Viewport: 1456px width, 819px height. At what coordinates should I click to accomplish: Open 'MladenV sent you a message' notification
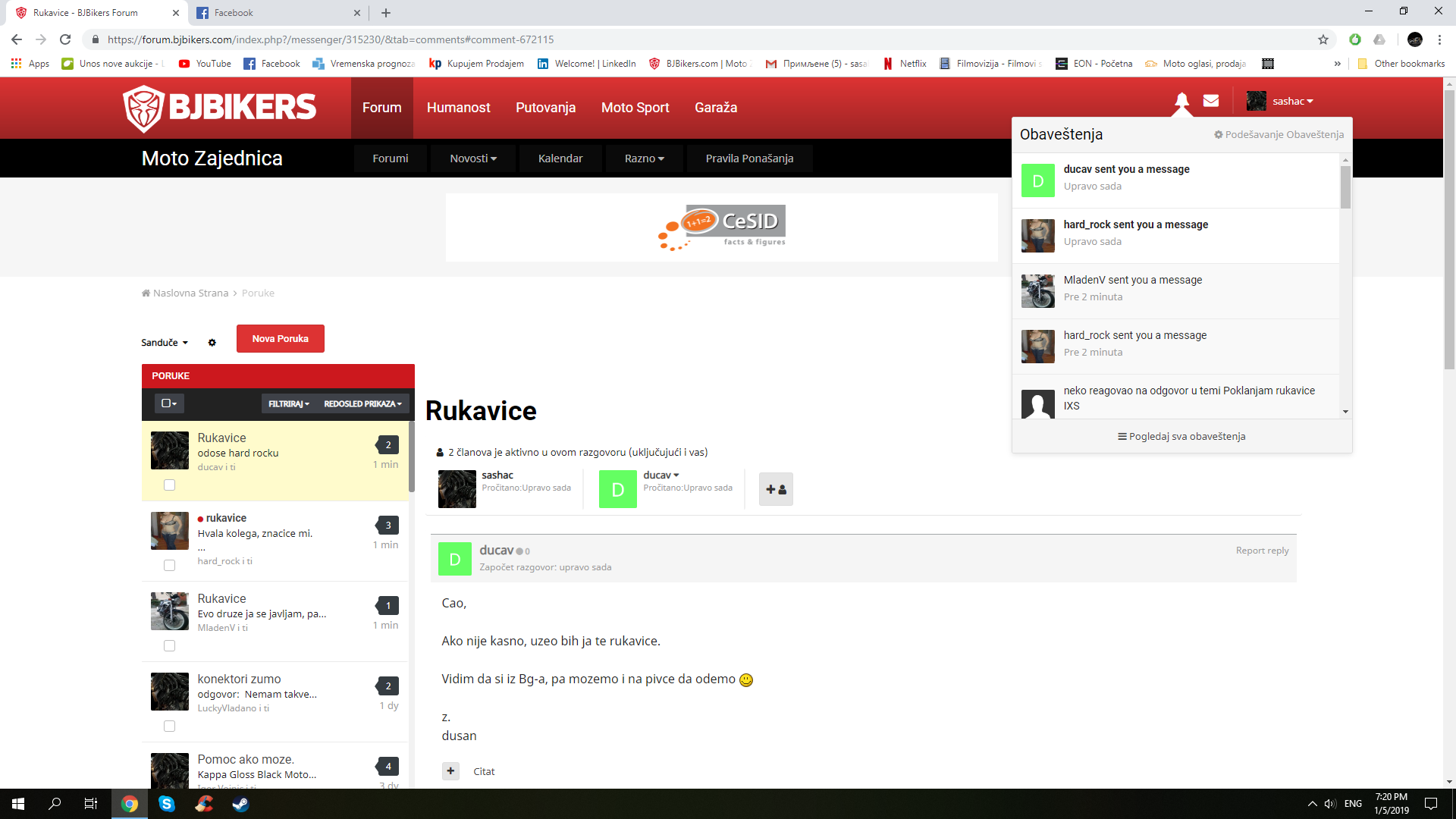coord(1176,291)
